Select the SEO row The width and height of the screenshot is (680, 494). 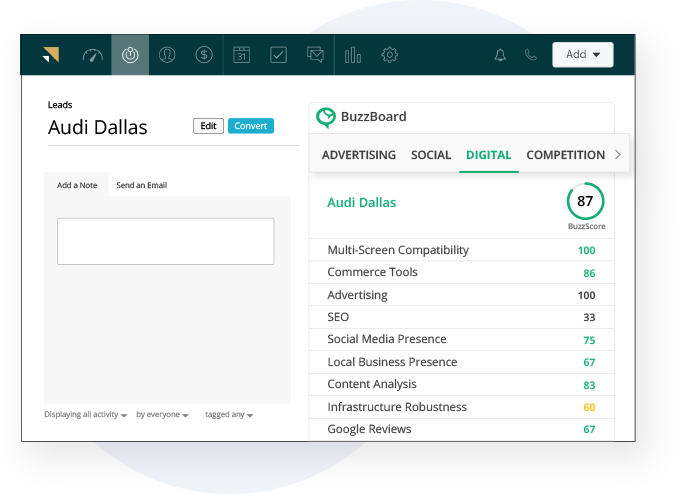point(461,317)
